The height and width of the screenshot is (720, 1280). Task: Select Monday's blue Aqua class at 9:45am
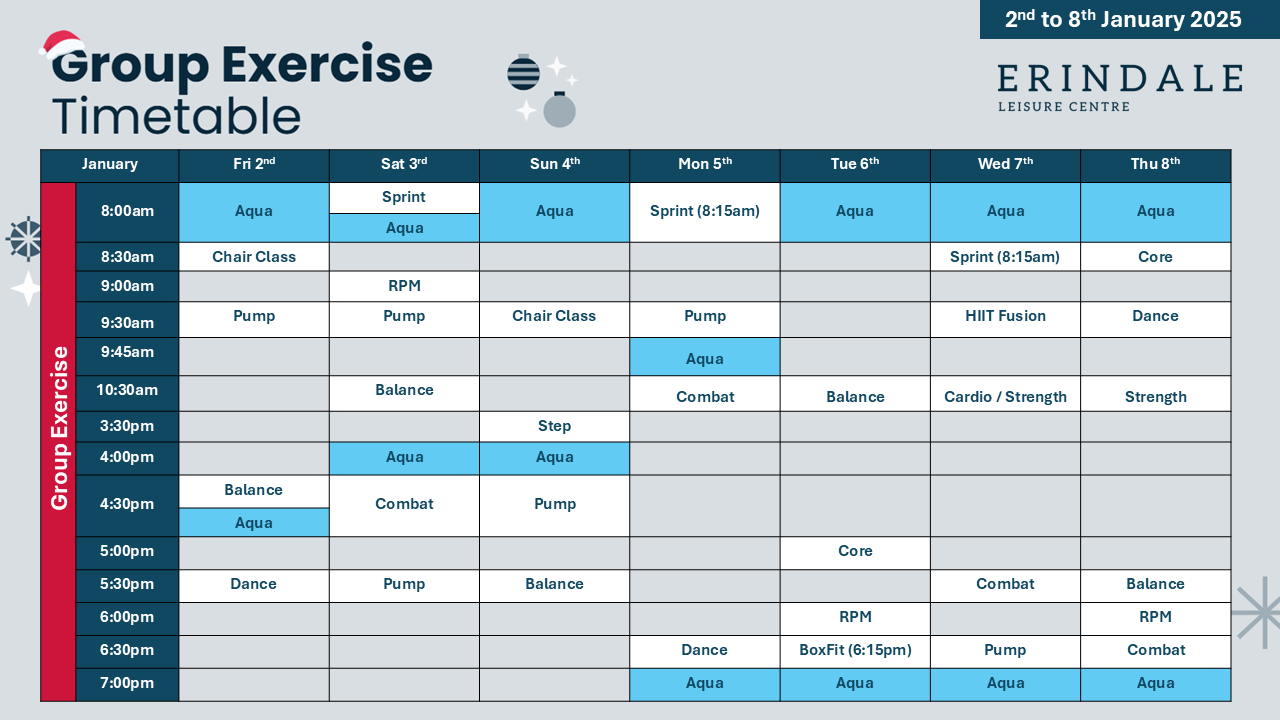pyautogui.click(x=705, y=358)
